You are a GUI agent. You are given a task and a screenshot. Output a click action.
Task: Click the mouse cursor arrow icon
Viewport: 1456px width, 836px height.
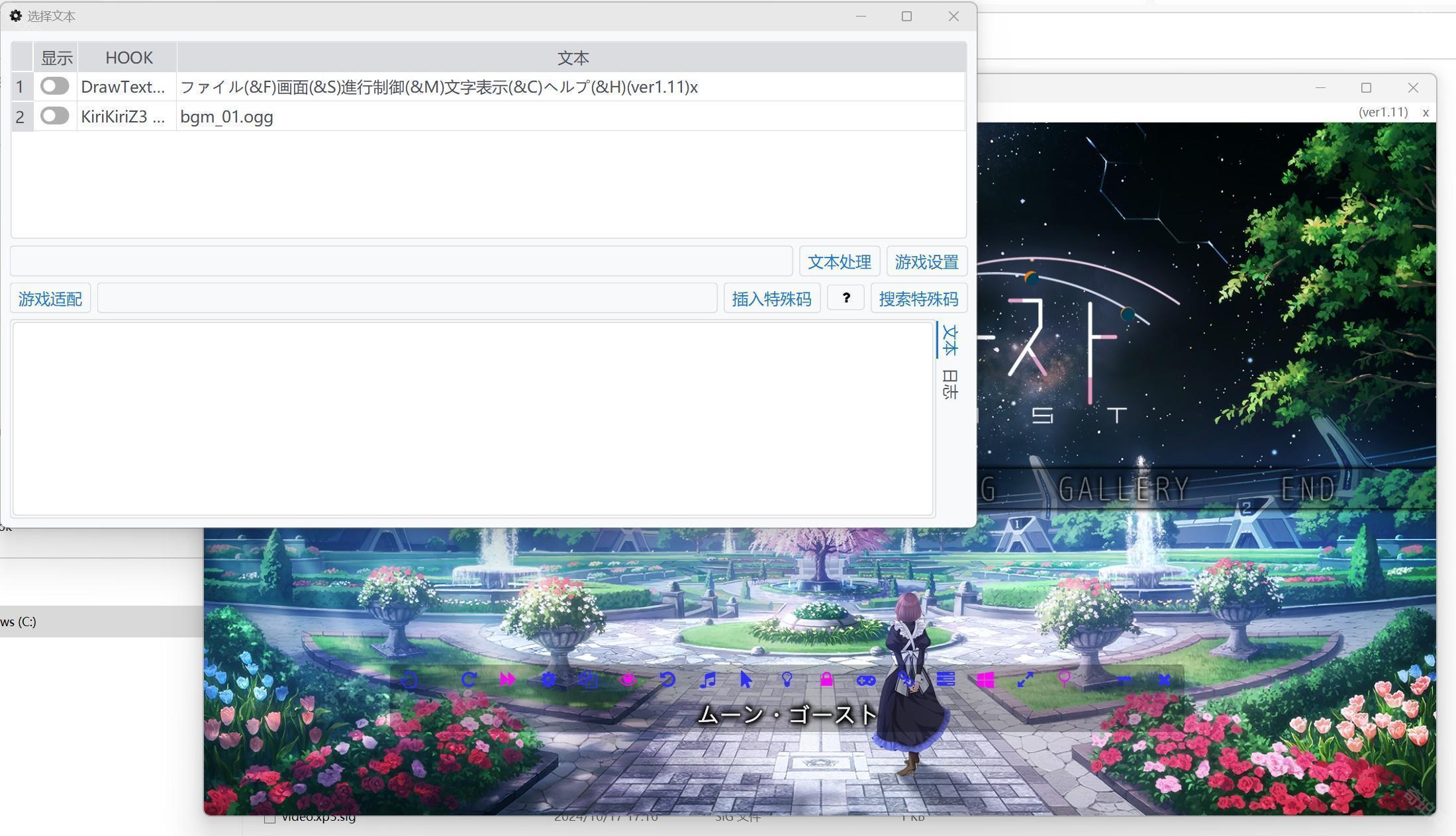coord(746,680)
